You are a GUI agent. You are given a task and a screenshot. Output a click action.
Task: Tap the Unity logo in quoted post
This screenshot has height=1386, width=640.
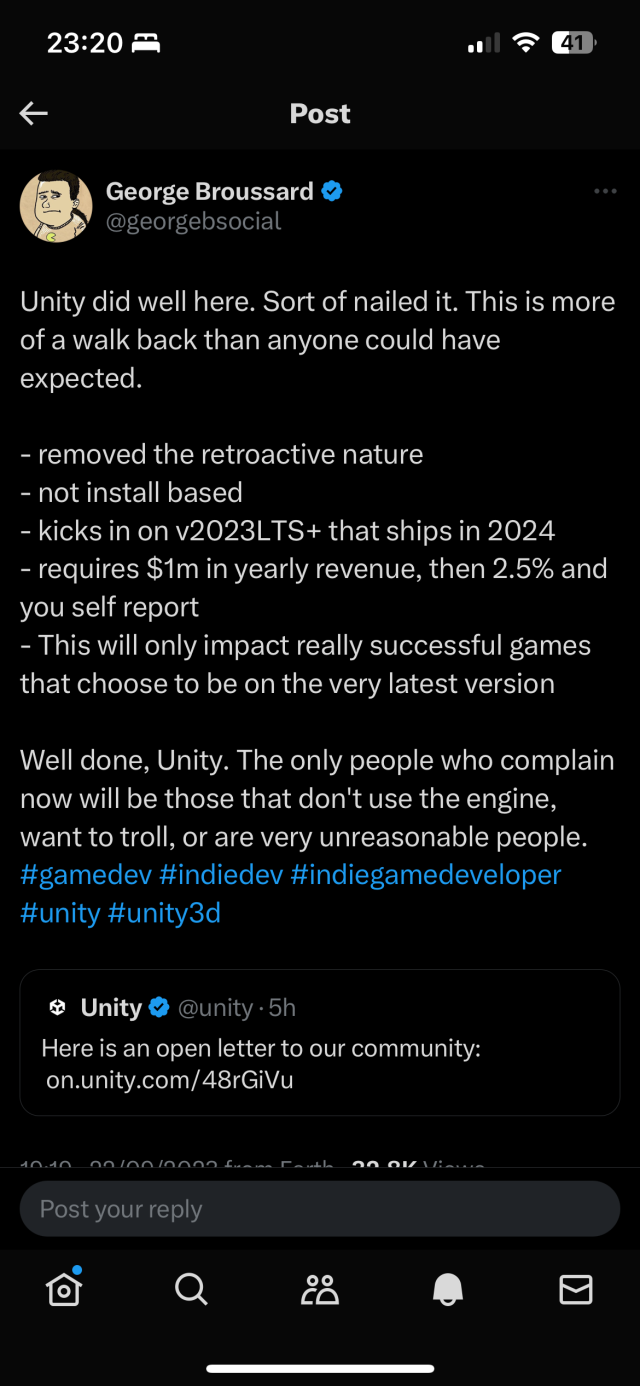click(x=57, y=1008)
